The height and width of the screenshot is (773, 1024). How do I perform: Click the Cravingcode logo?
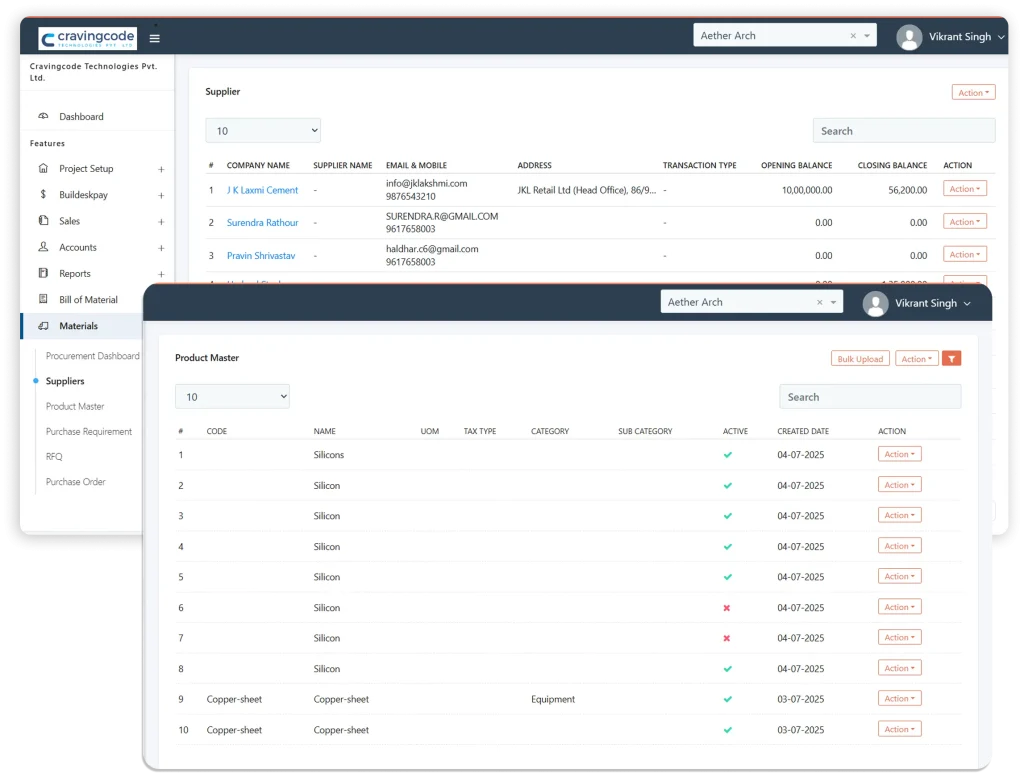(x=87, y=38)
